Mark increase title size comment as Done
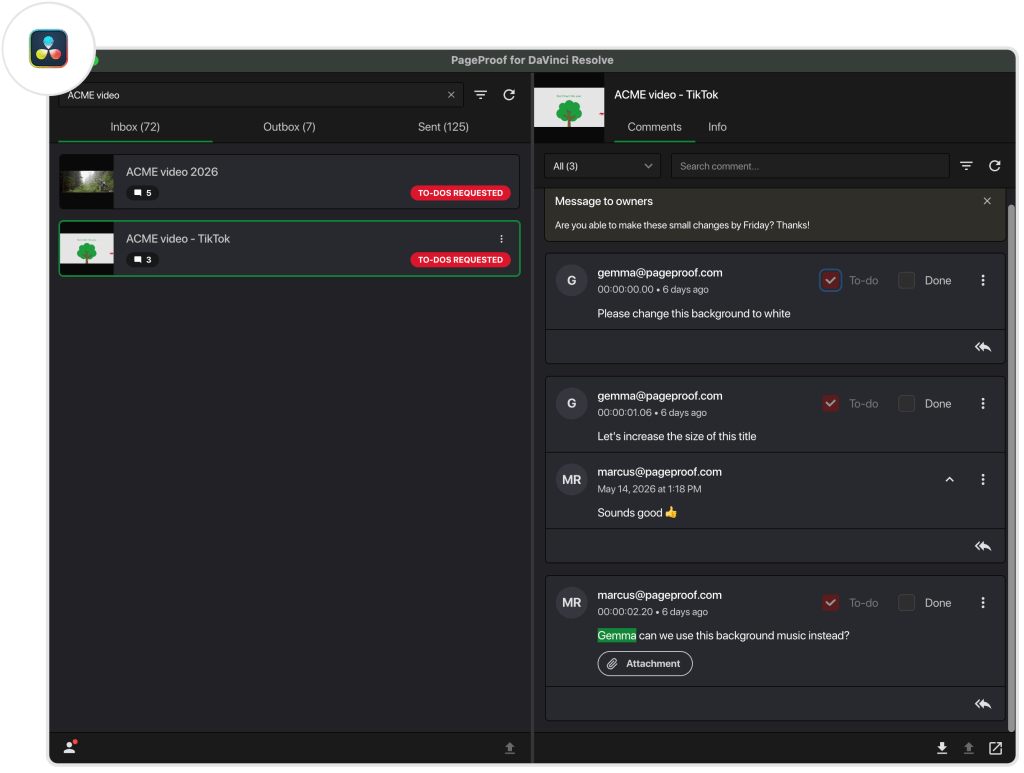The image size is (1024, 773). tap(906, 403)
